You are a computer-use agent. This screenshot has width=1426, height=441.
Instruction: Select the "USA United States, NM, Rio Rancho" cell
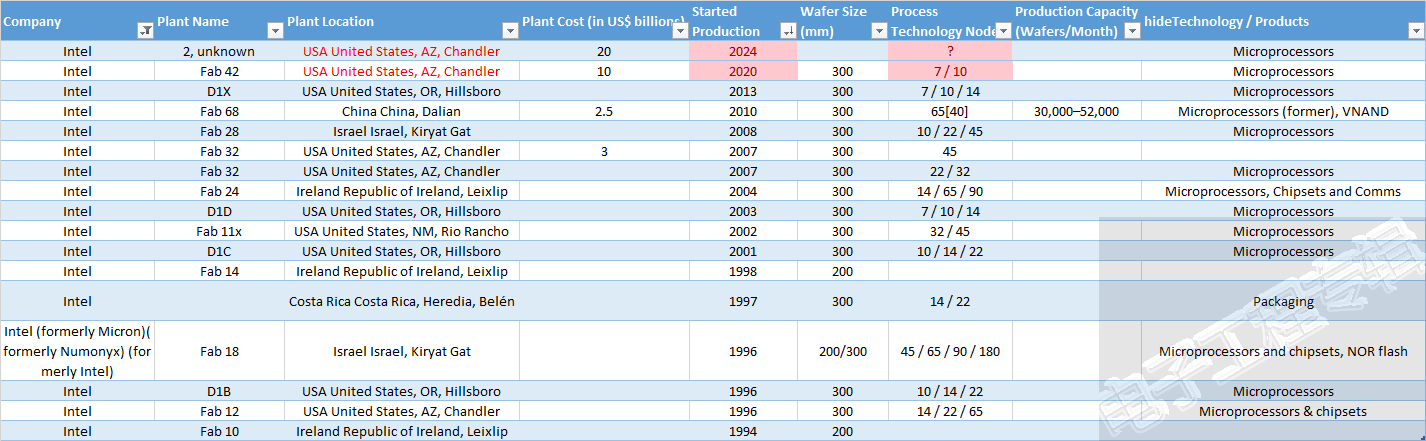pyautogui.click(x=402, y=231)
